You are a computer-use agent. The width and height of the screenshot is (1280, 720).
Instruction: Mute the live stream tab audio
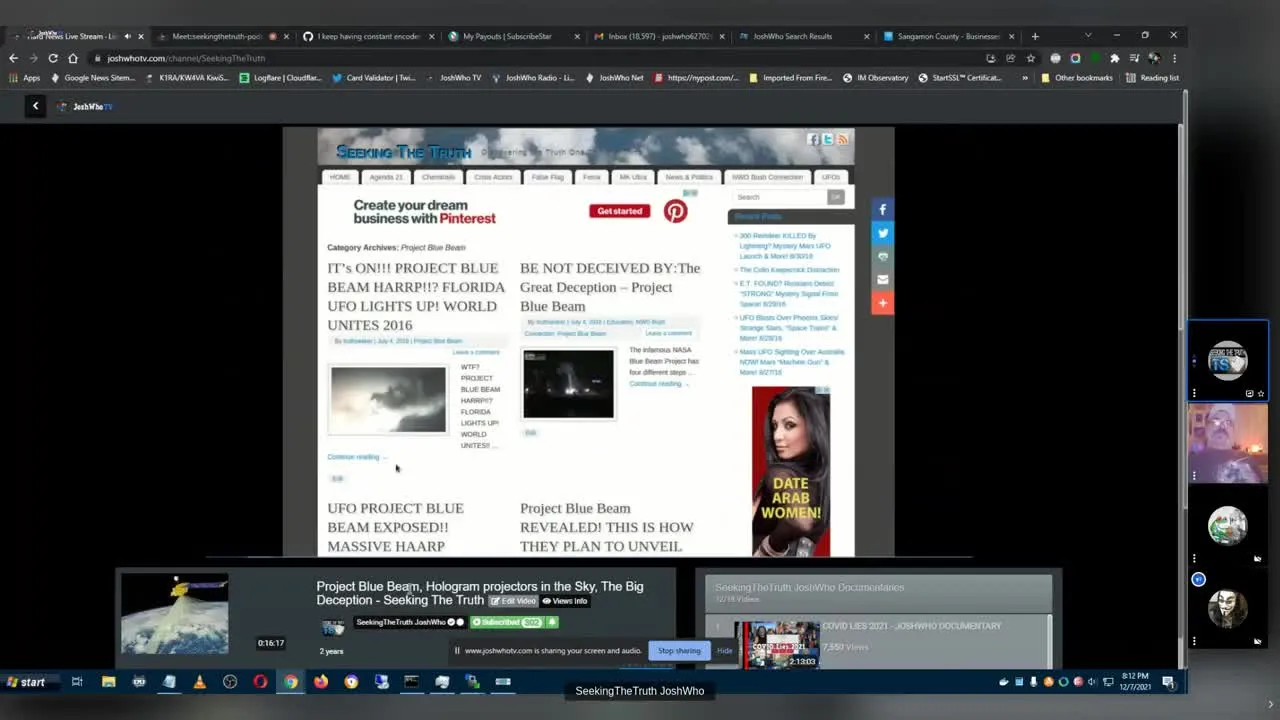(x=127, y=36)
